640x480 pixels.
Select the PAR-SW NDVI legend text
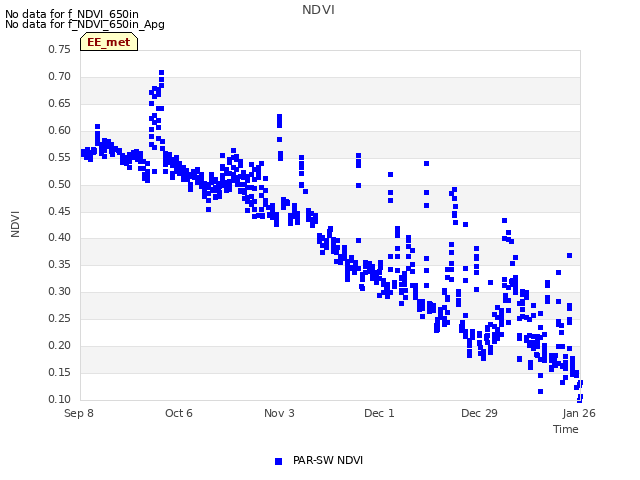[328, 460]
